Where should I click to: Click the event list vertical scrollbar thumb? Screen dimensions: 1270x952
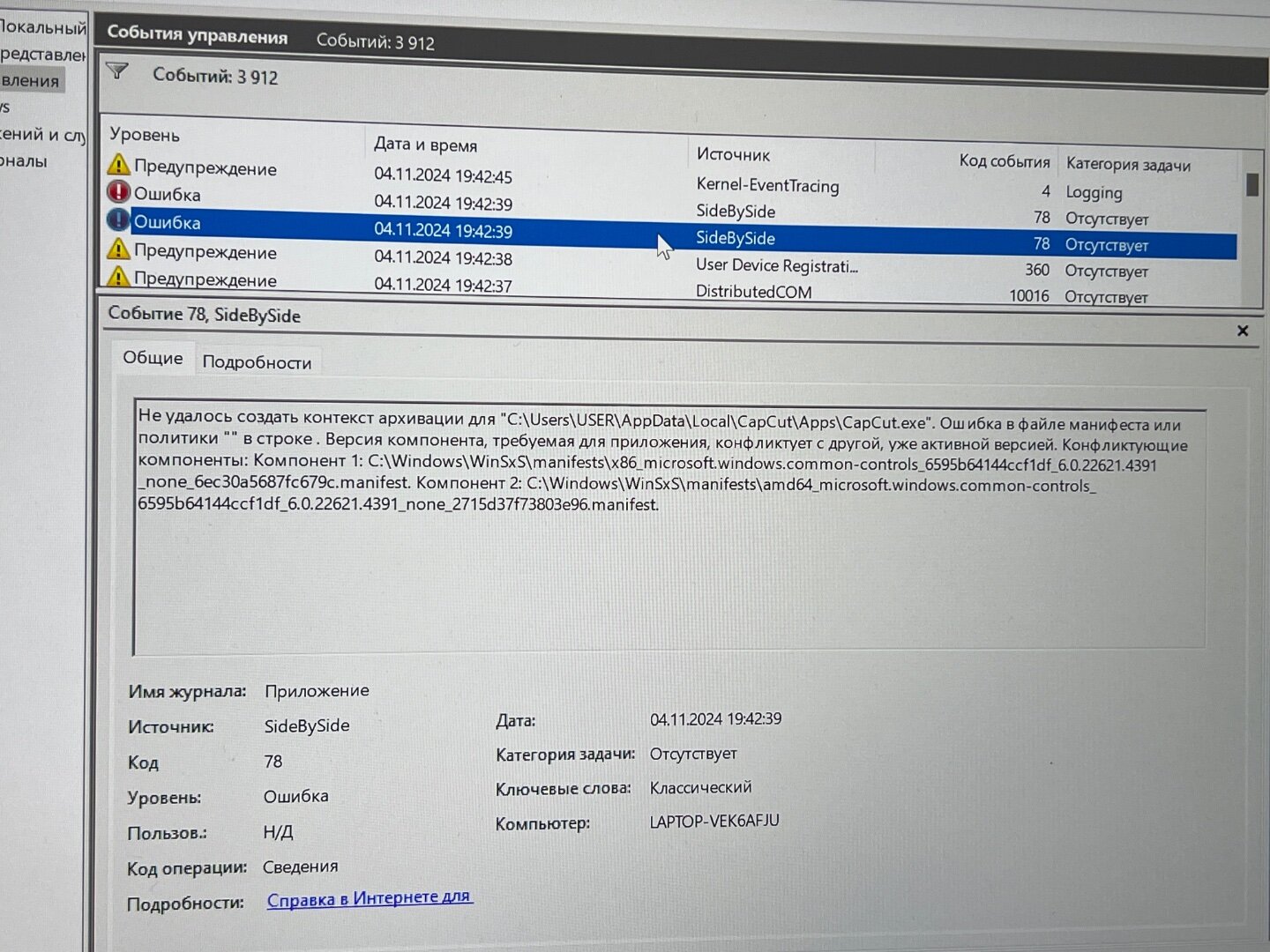(1251, 185)
